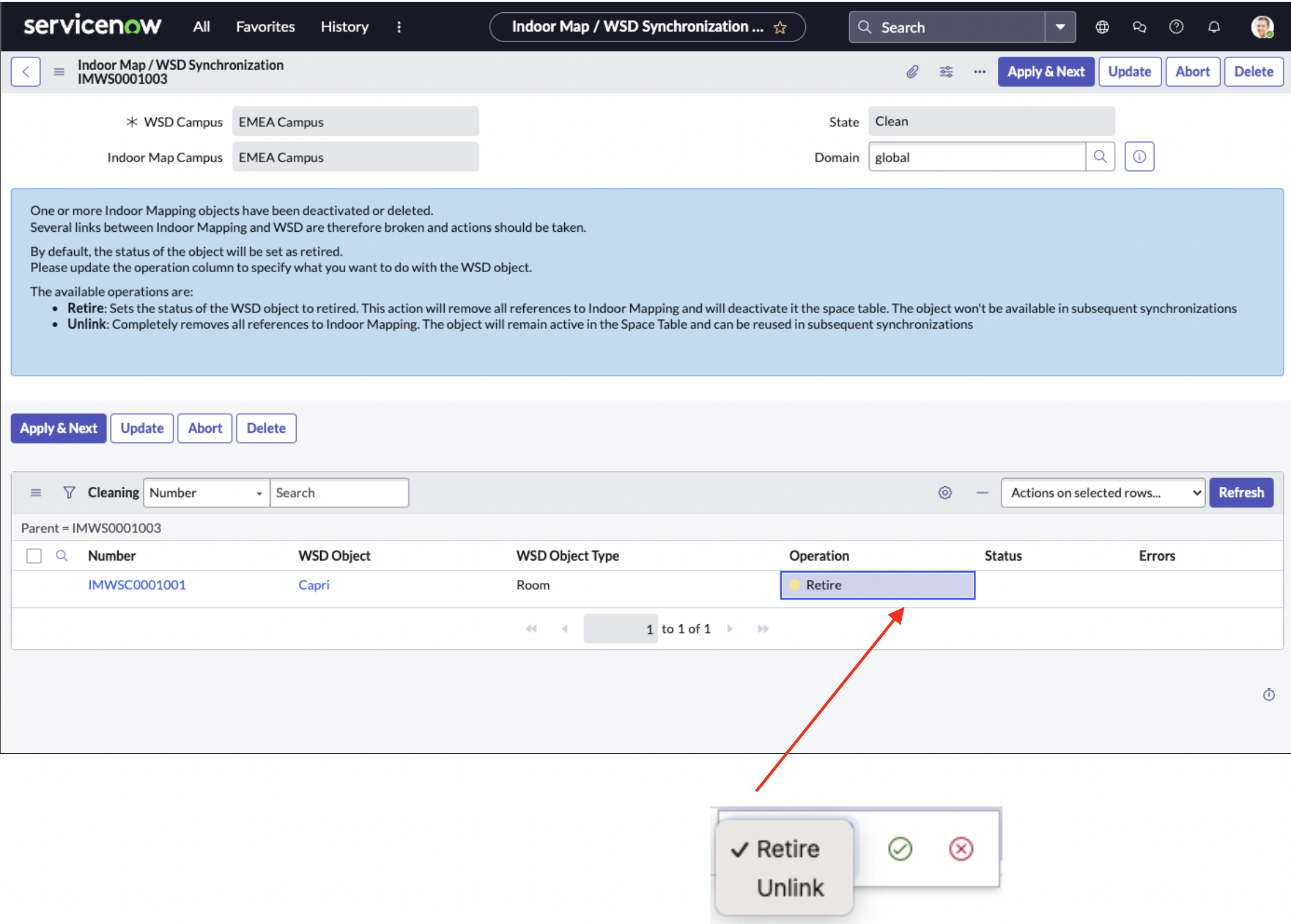Screen dimensions: 1291x924
Task: Go to the previous page of results
Action: click(x=565, y=628)
